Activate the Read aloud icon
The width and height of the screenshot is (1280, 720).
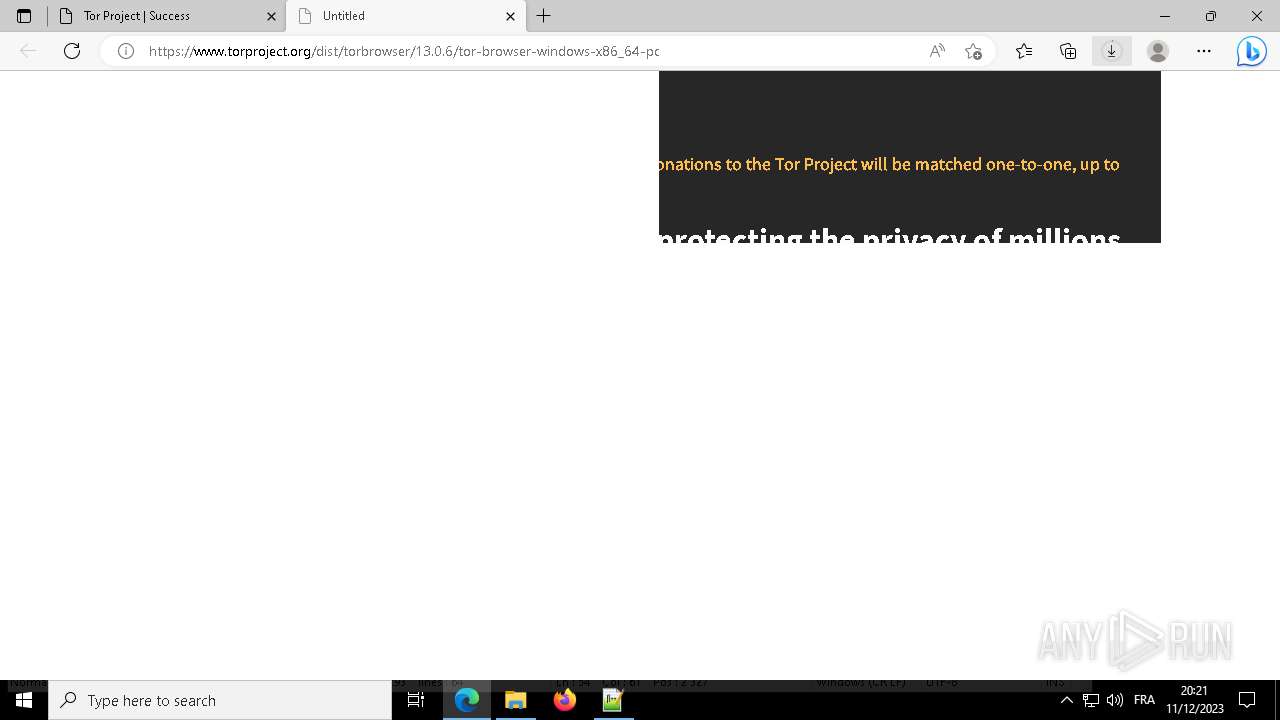click(937, 51)
